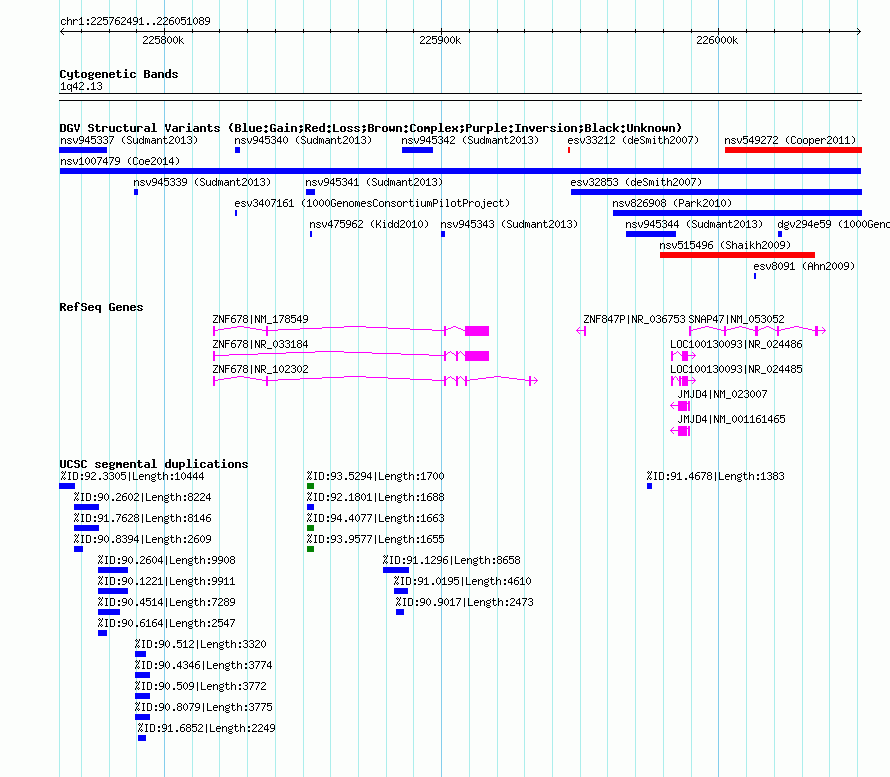The image size is (890, 777).
Task: Click the nsv945337 (Sudmant2013) variant label
Action: click(x=129, y=140)
